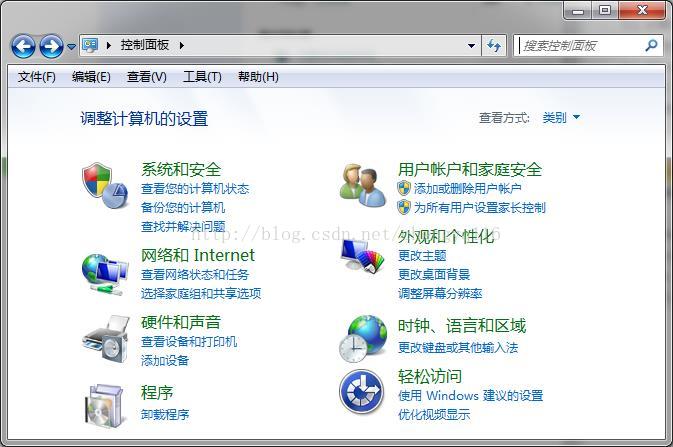
Task: Expand the address bar history dropdown arrow
Action: click(x=471, y=46)
